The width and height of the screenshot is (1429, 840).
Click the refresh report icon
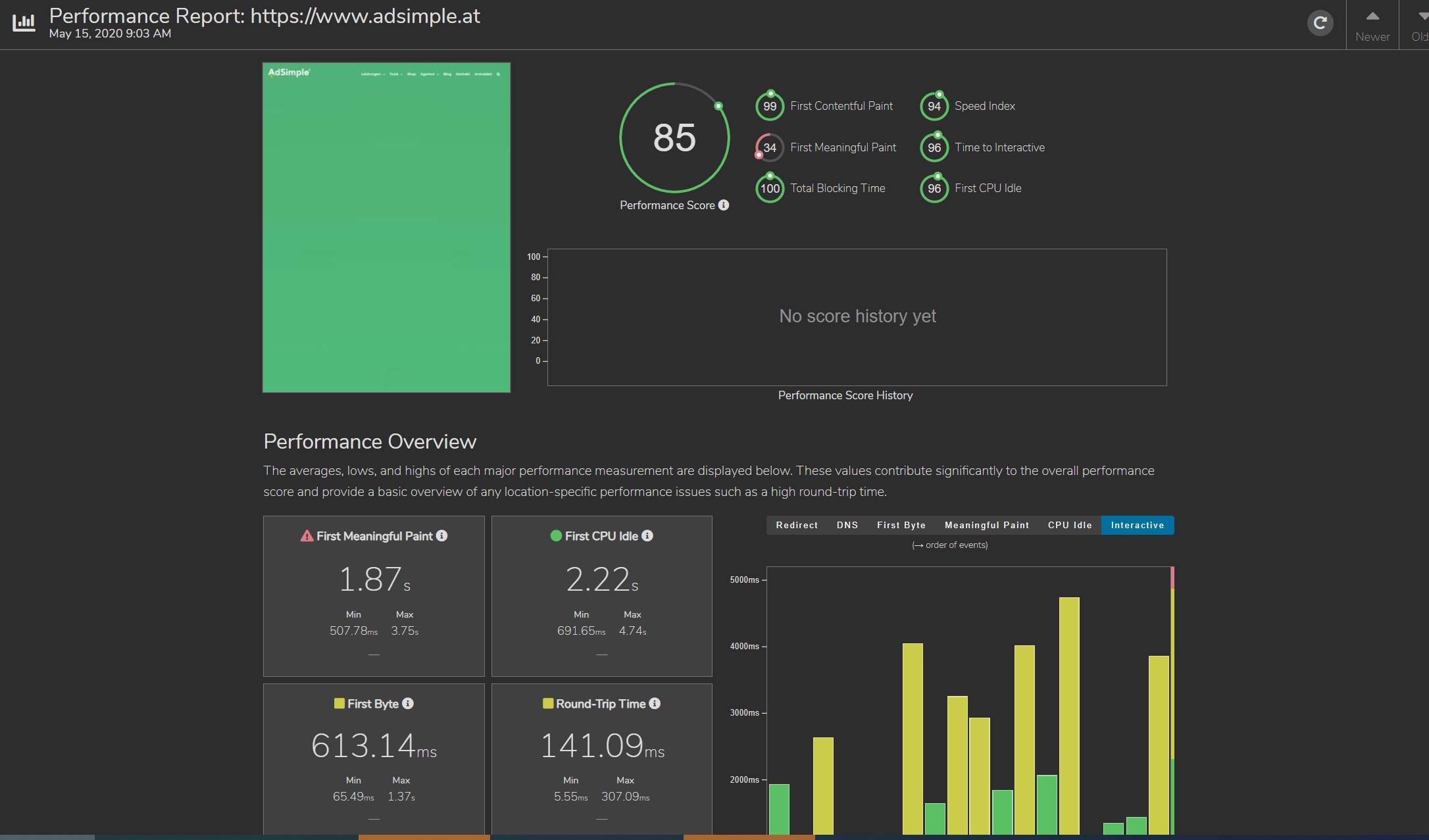(x=1320, y=24)
